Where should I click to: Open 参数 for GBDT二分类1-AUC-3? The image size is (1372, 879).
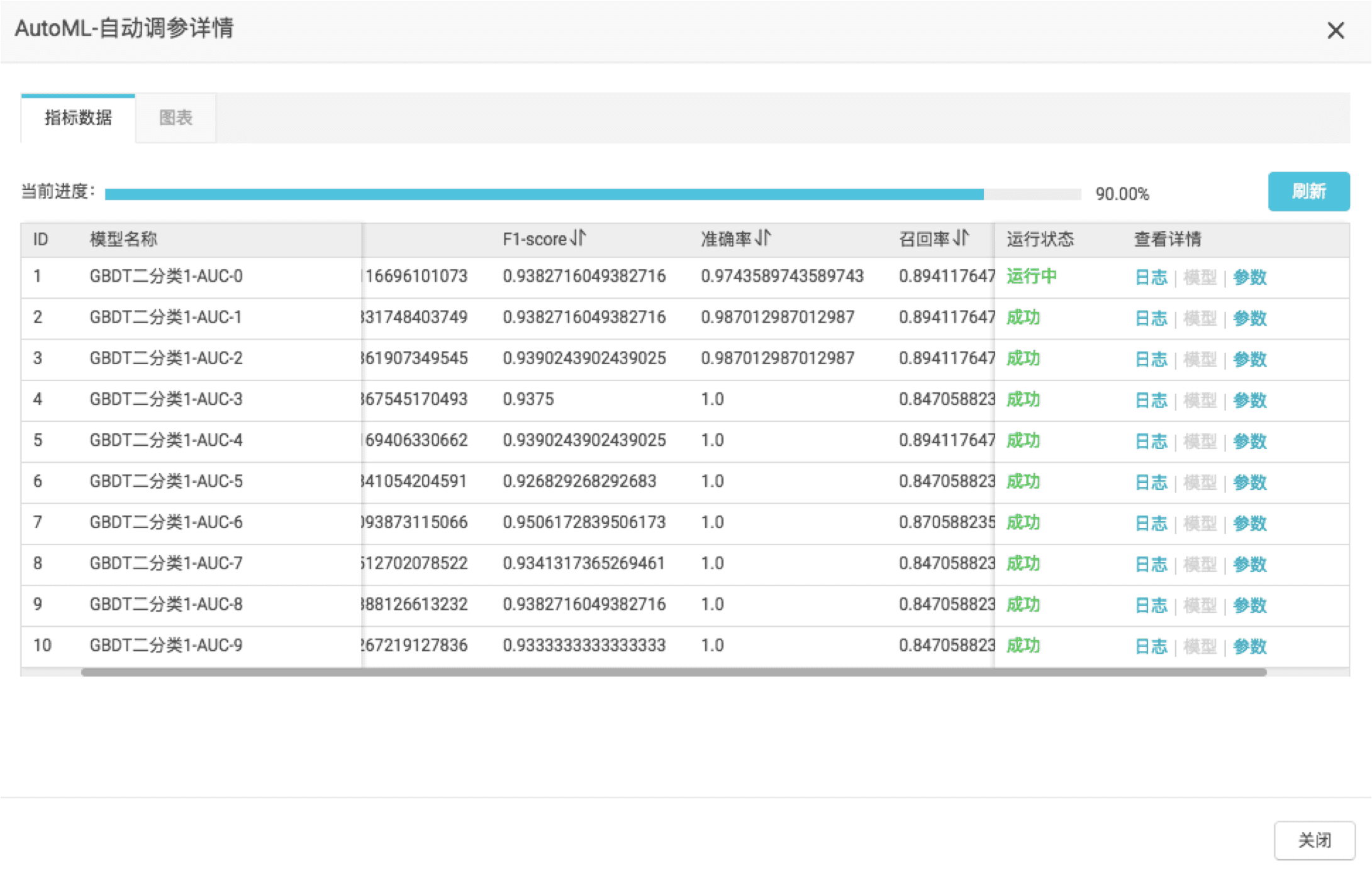pos(1249,400)
